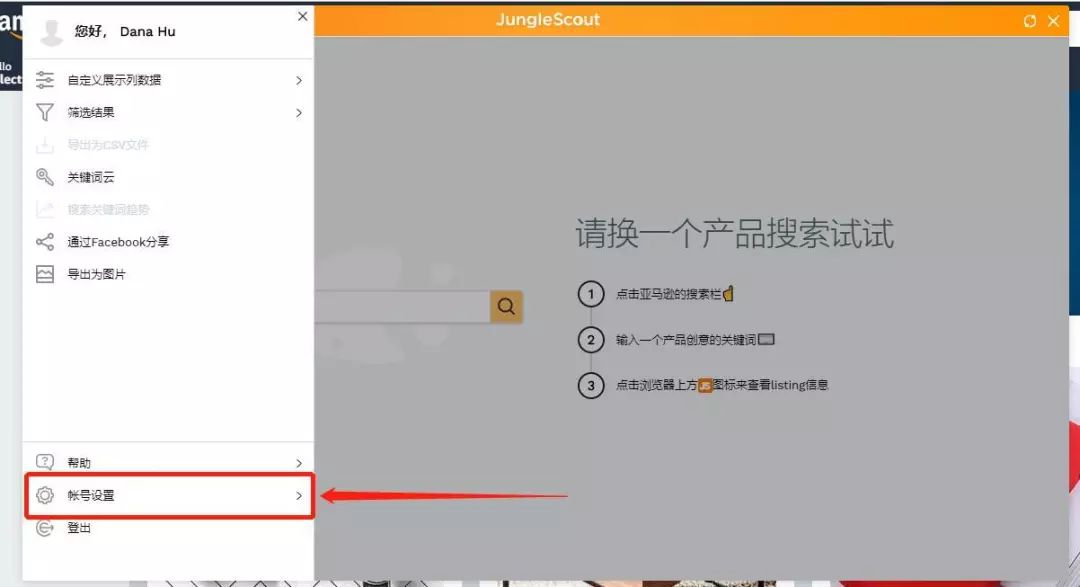Choose 导出为图片 menu entry
The height and width of the screenshot is (587, 1080).
click(x=168, y=274)
